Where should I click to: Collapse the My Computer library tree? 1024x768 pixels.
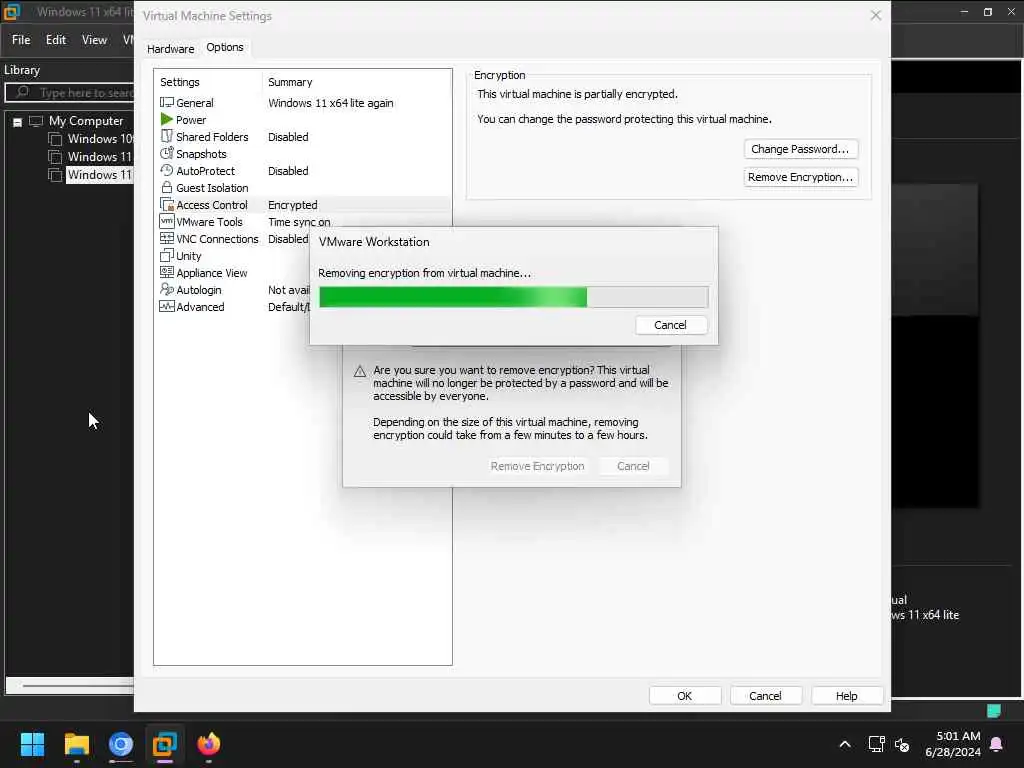coord(18,122)
